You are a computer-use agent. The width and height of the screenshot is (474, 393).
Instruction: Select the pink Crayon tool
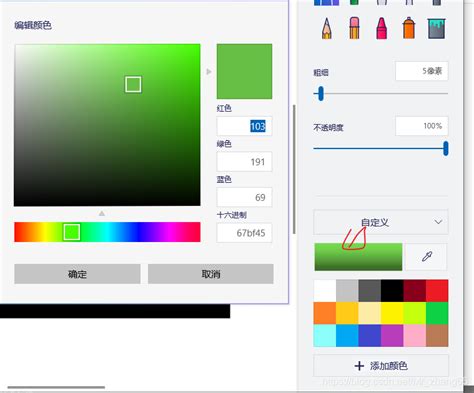coord(382,28)
